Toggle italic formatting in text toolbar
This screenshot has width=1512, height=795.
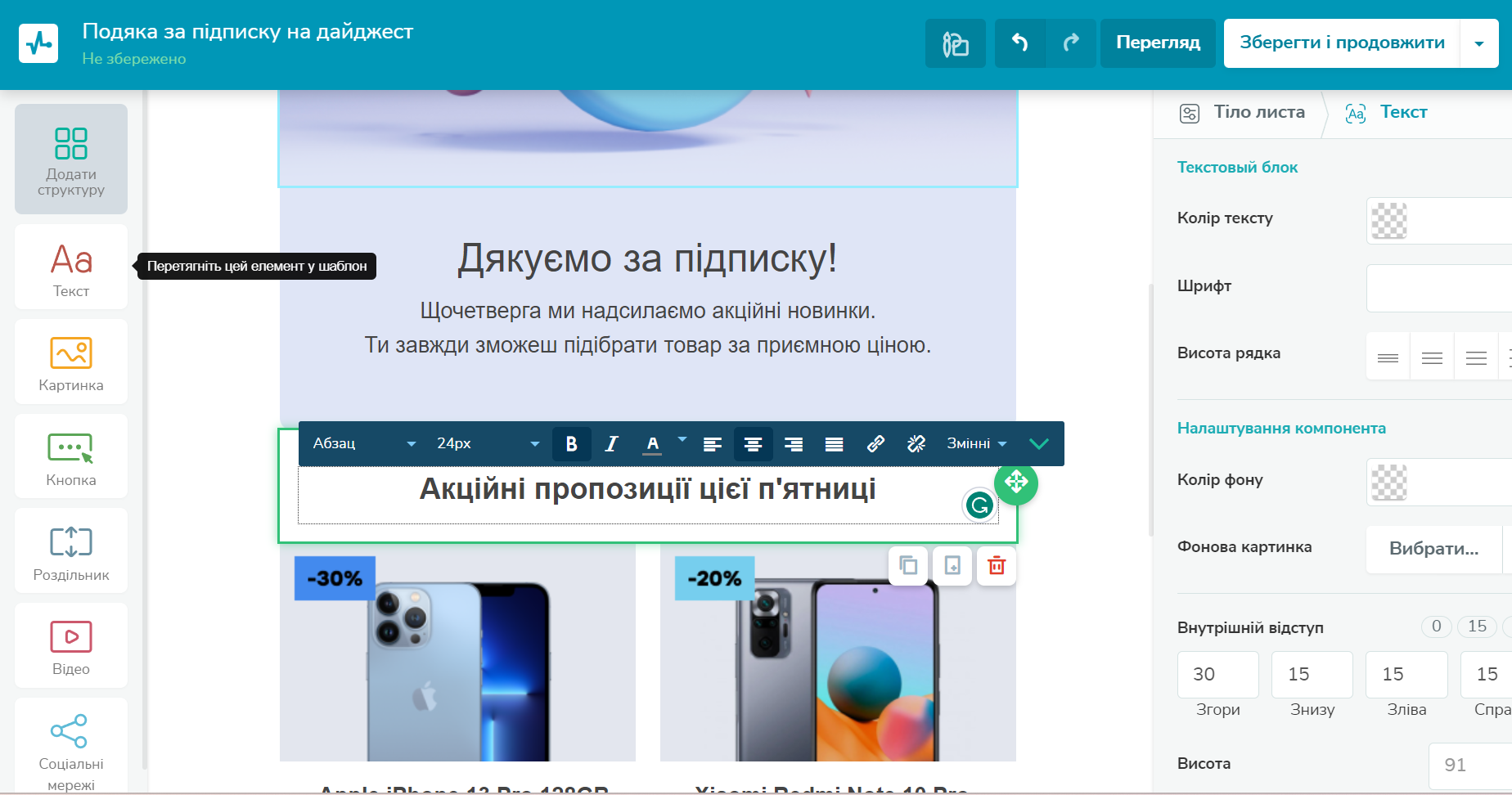pos(611,443)
